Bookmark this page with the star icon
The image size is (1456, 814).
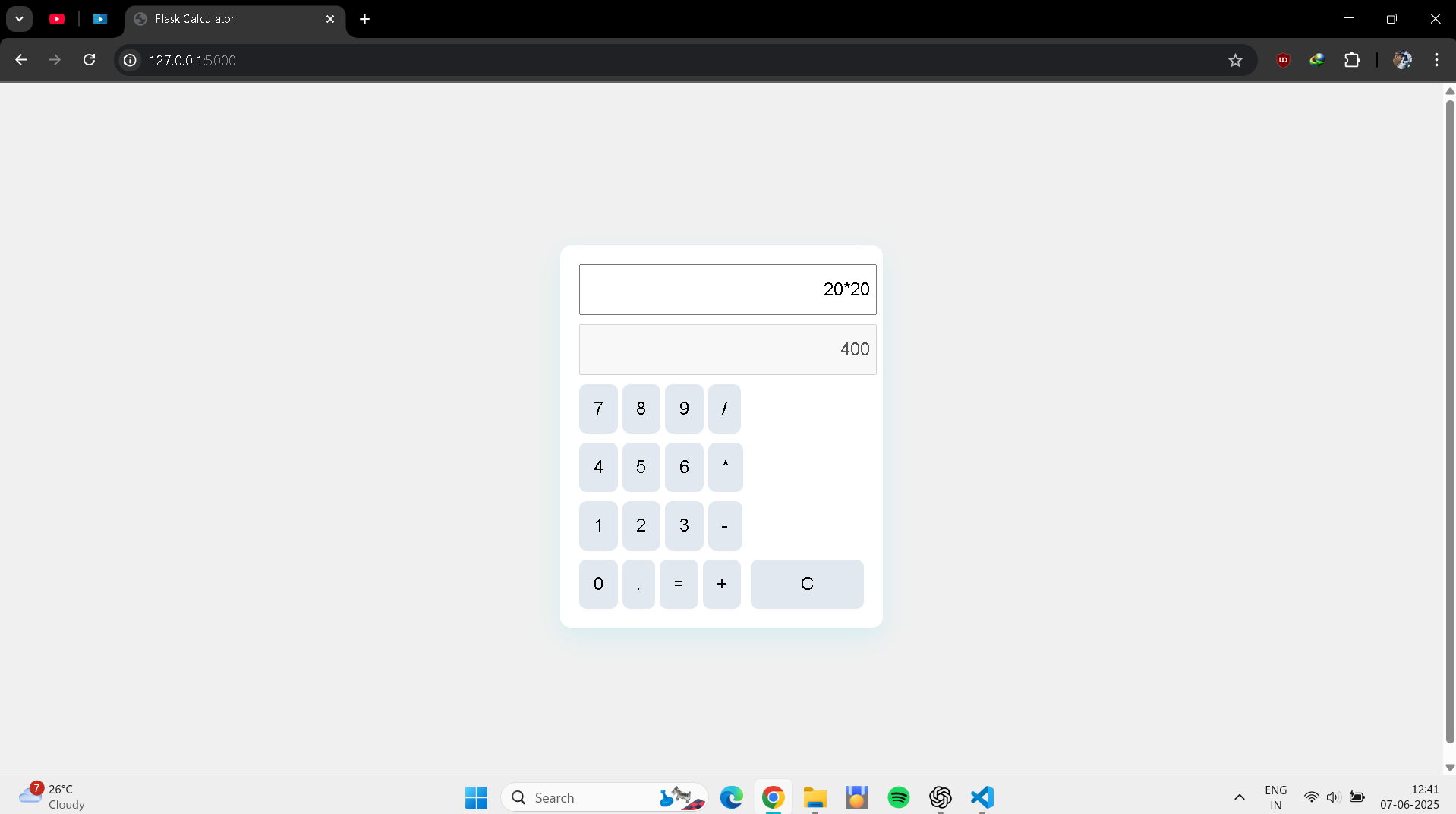[1235, 60]
